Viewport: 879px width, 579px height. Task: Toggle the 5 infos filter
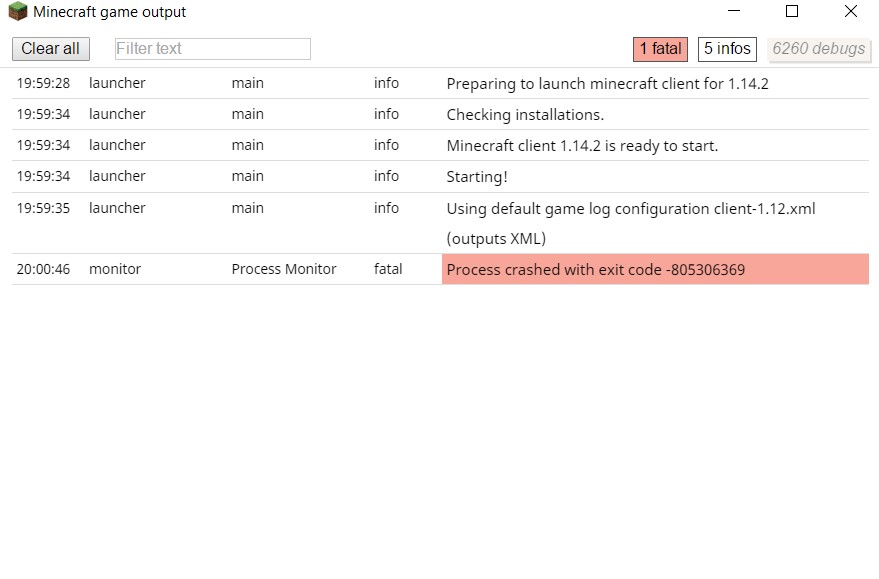click(727, 49)
